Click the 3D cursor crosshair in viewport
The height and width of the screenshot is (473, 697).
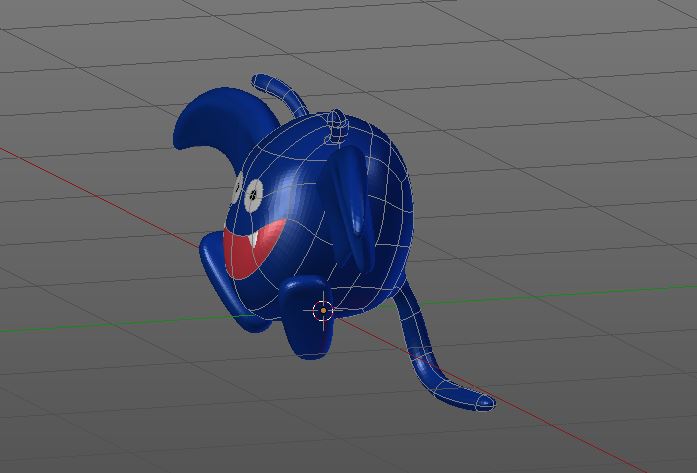323,310
